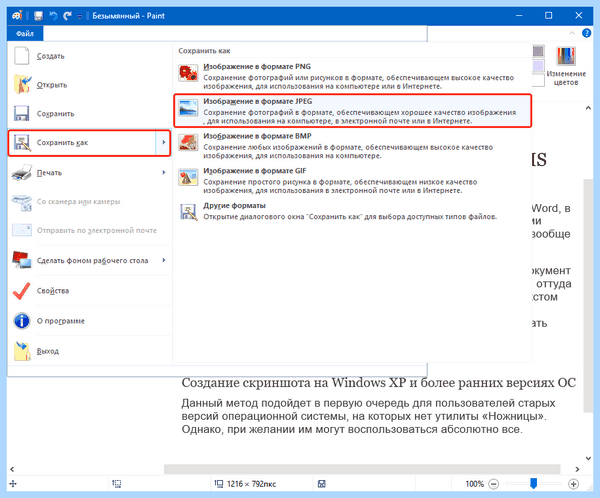
Task: Choose Выход to exit Paint
Action: (90, 351)
